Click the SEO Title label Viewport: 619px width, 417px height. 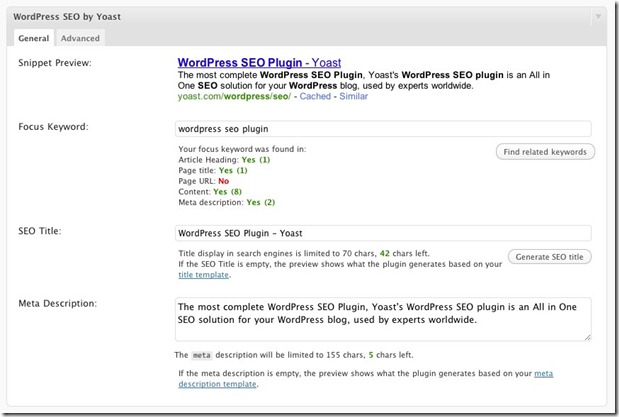click(x=39, y=231)
